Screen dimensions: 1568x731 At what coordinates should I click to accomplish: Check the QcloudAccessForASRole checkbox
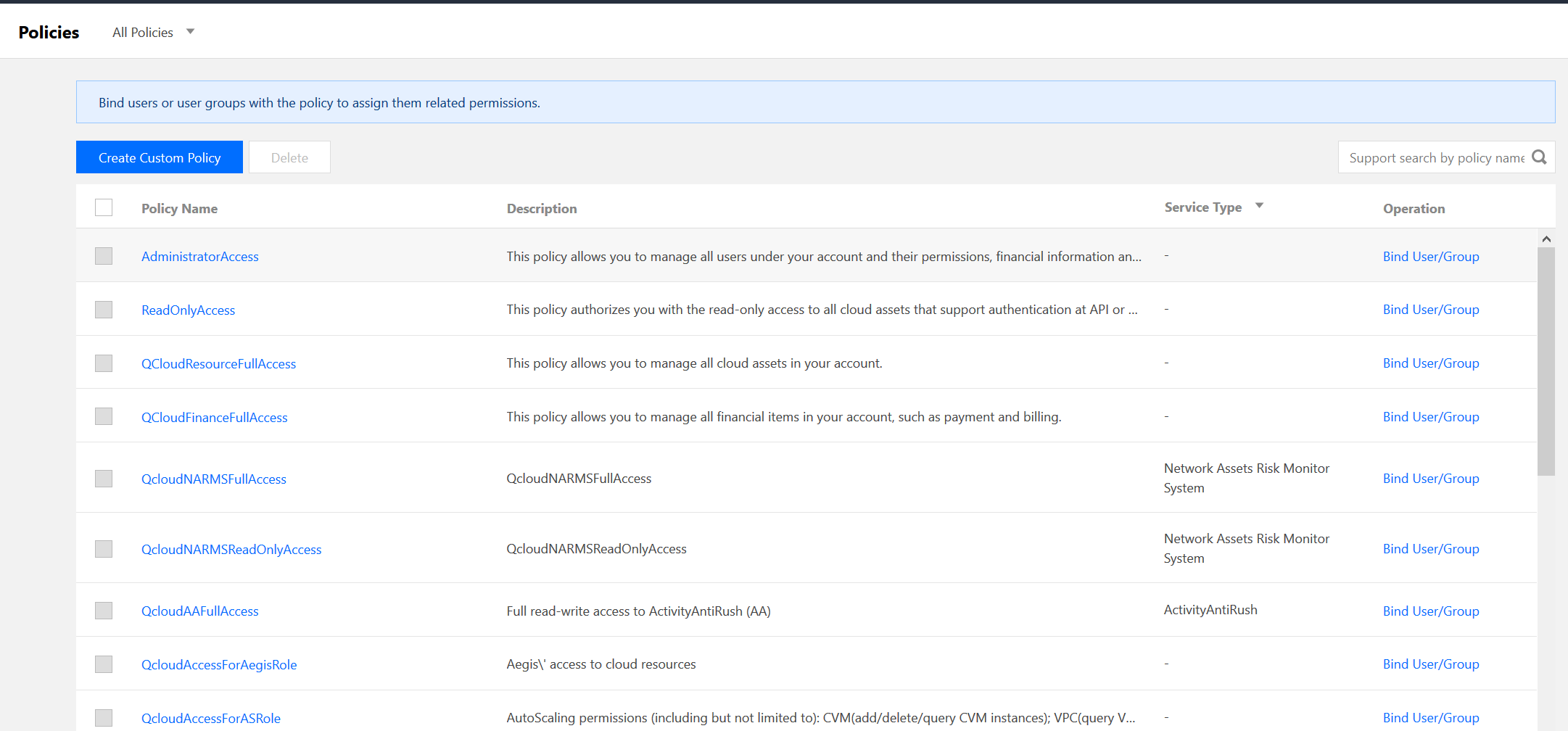pyautogui.click(x=104, y=718)
